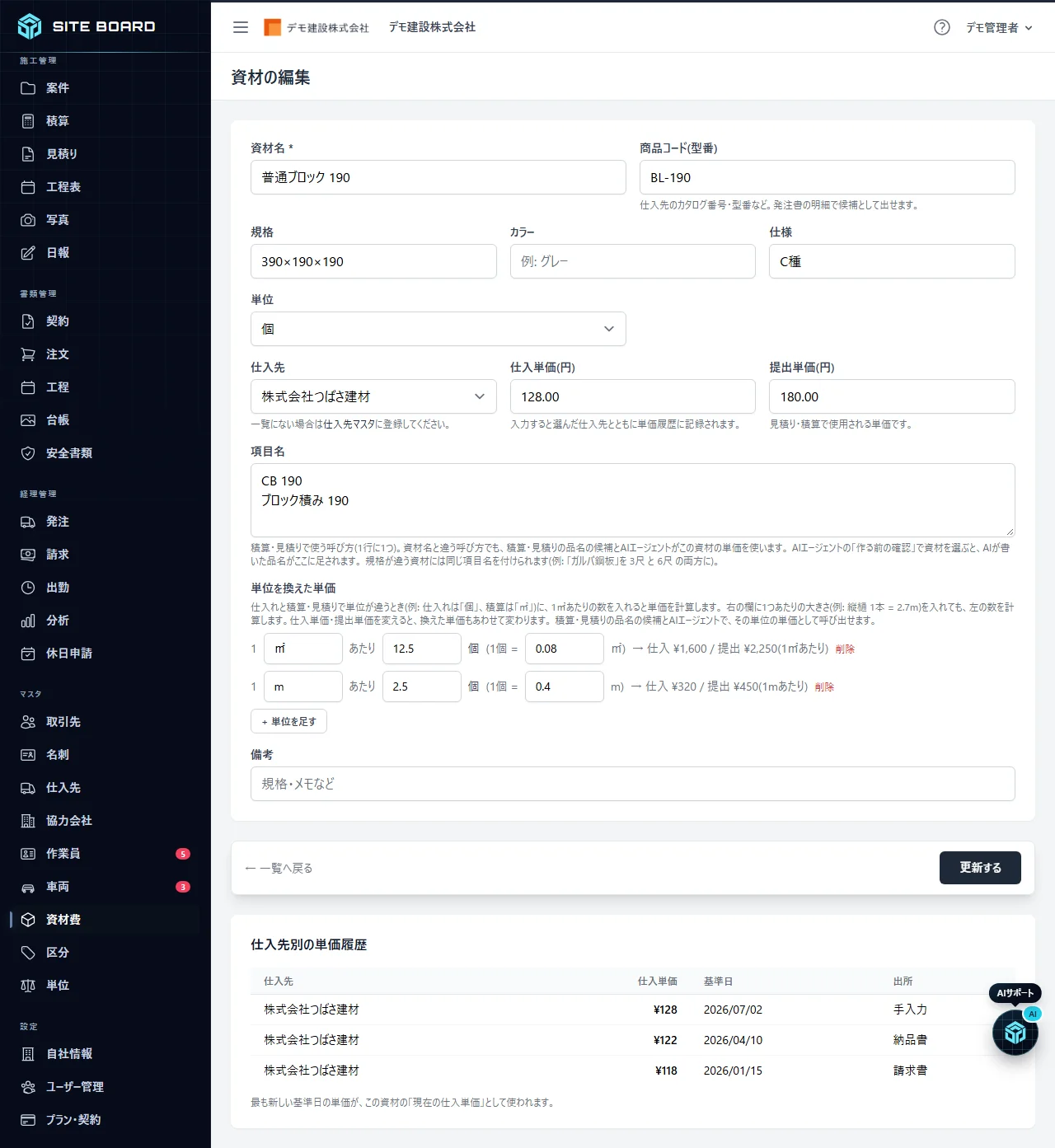The width and height of the screenshot is (1055, 1148).
Task: Click the 積算 calculator icon
Action: 28,121
